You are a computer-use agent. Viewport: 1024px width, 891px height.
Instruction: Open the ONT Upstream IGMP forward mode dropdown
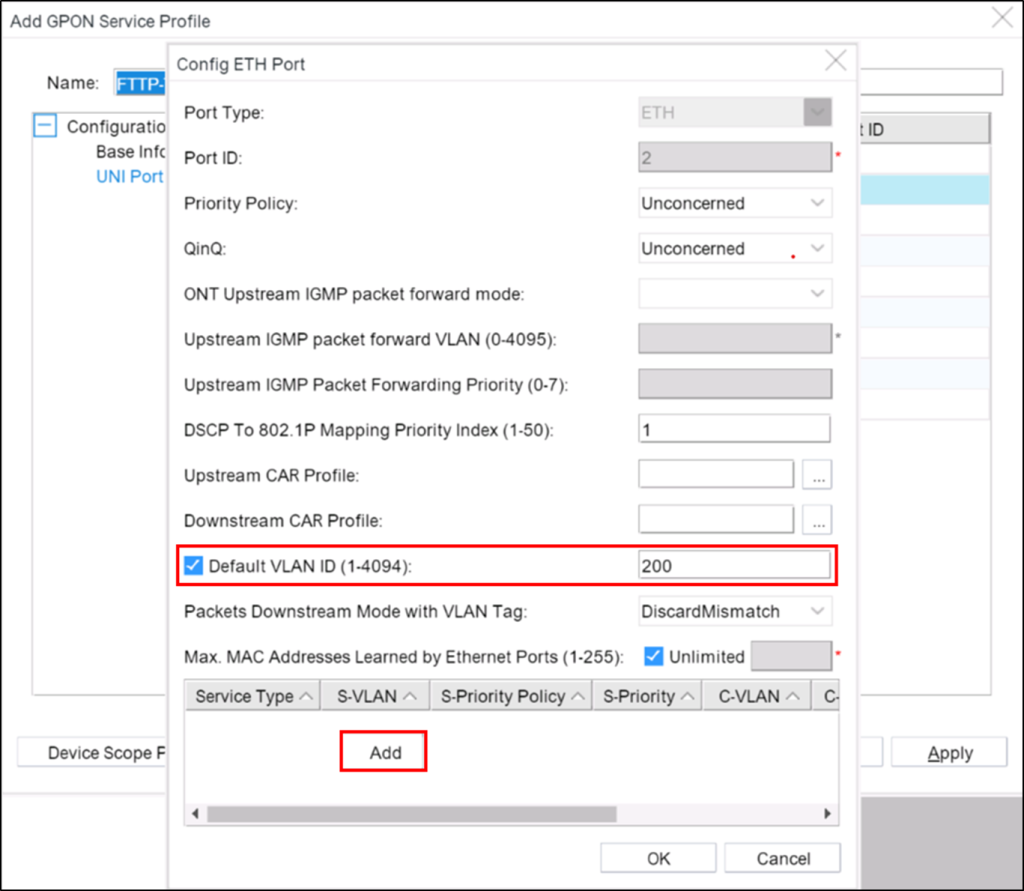816,293
